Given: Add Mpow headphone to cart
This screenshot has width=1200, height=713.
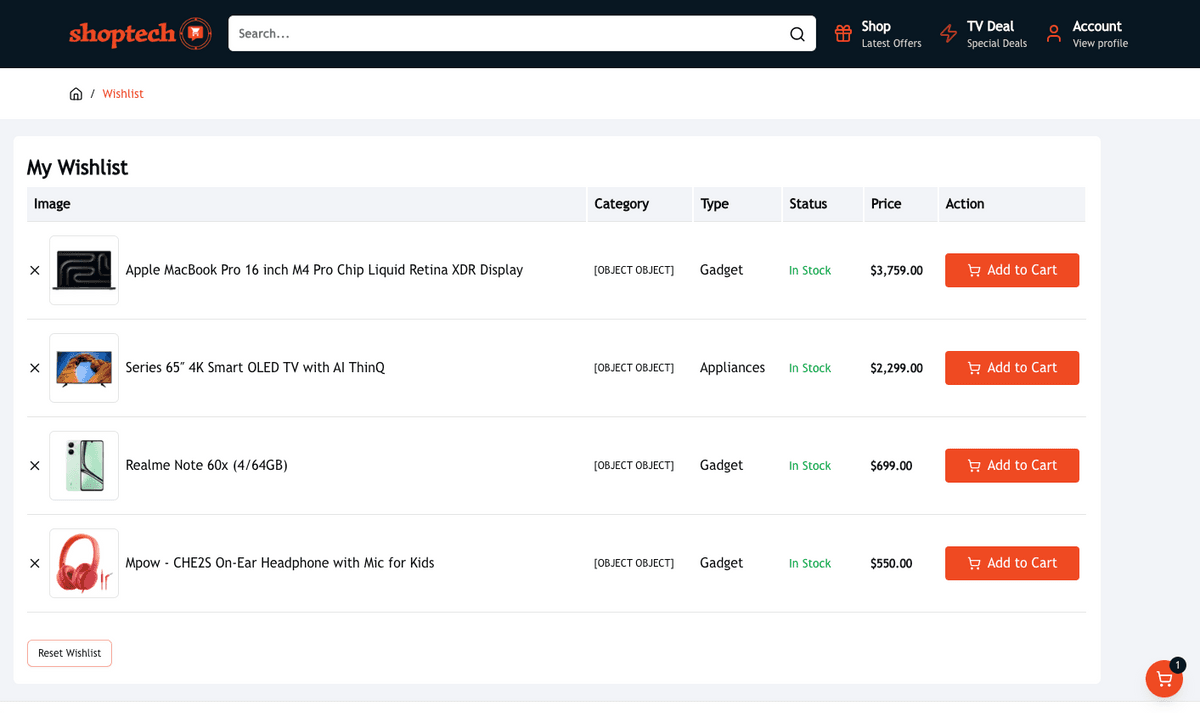Looking at the screenshot, I should point(1012,563).
